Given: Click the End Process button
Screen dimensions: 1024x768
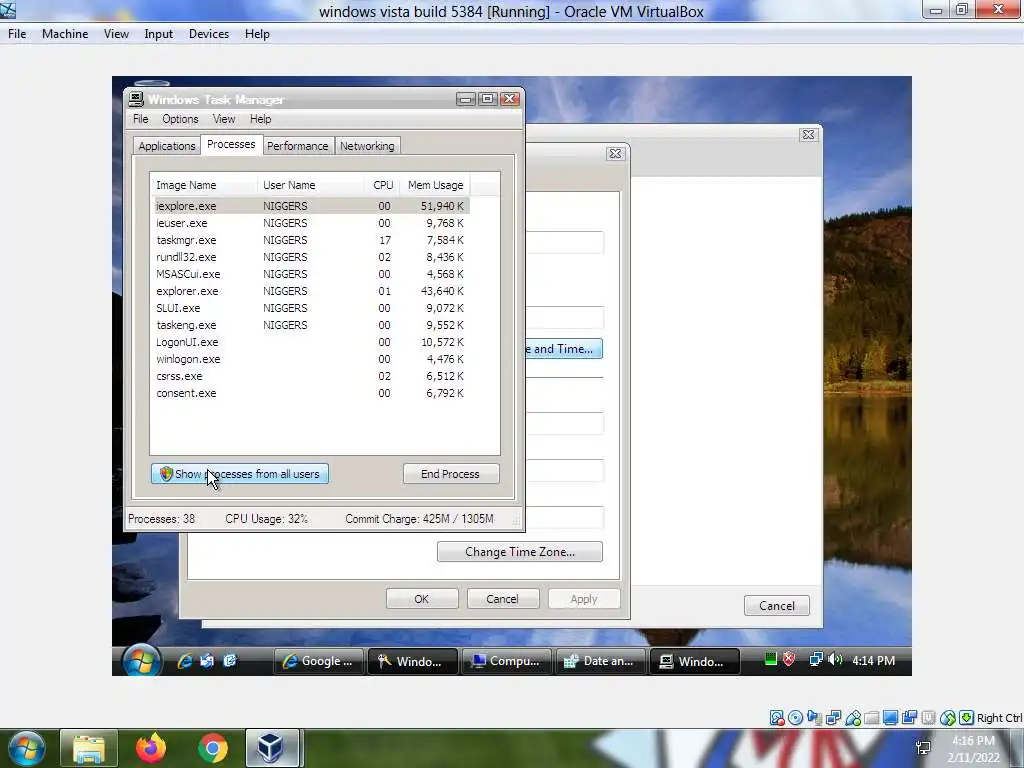Looking at the screenshot, I should click(451, 473).
